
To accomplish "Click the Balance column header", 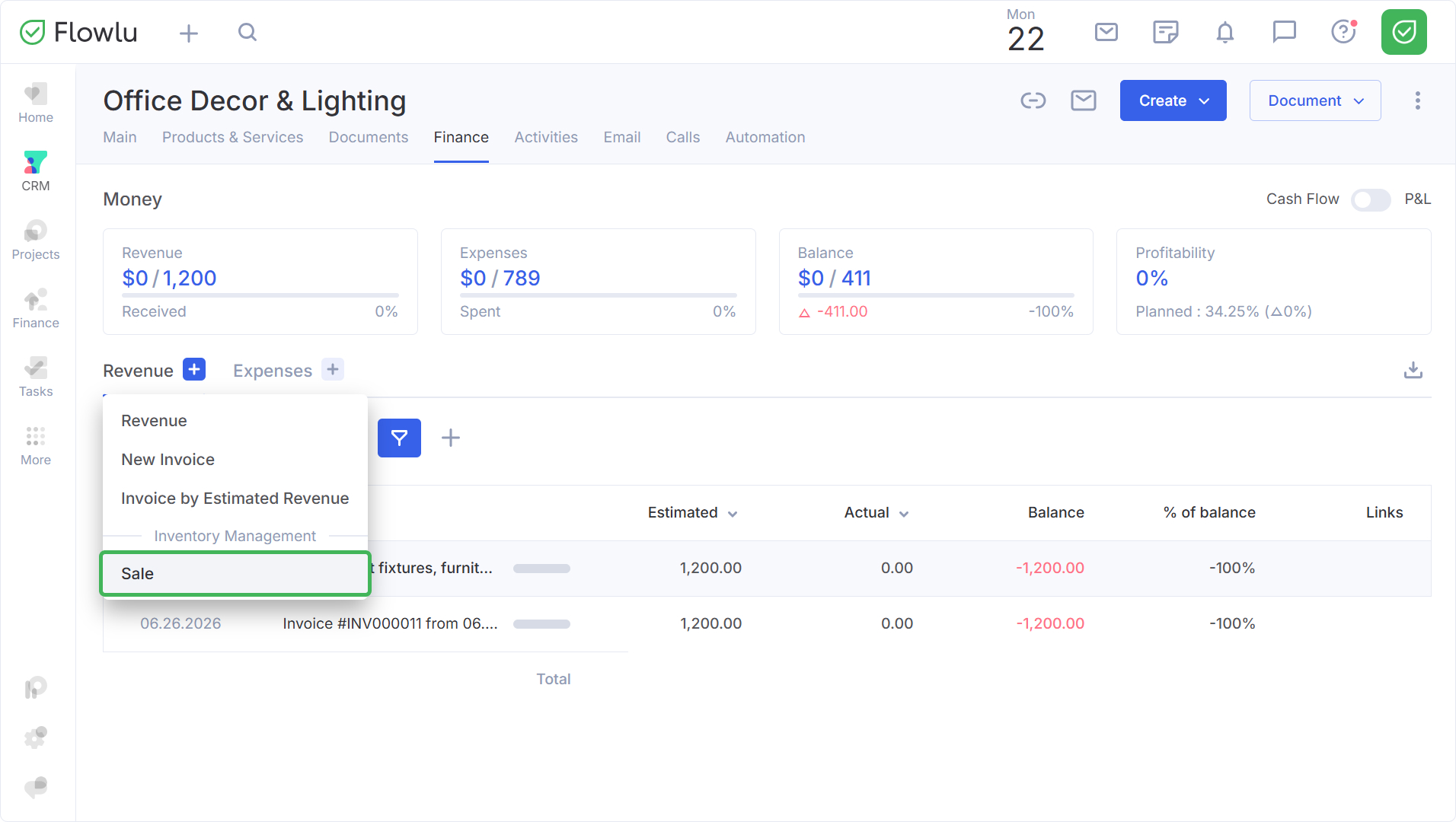I will [x=1055, y=512].
